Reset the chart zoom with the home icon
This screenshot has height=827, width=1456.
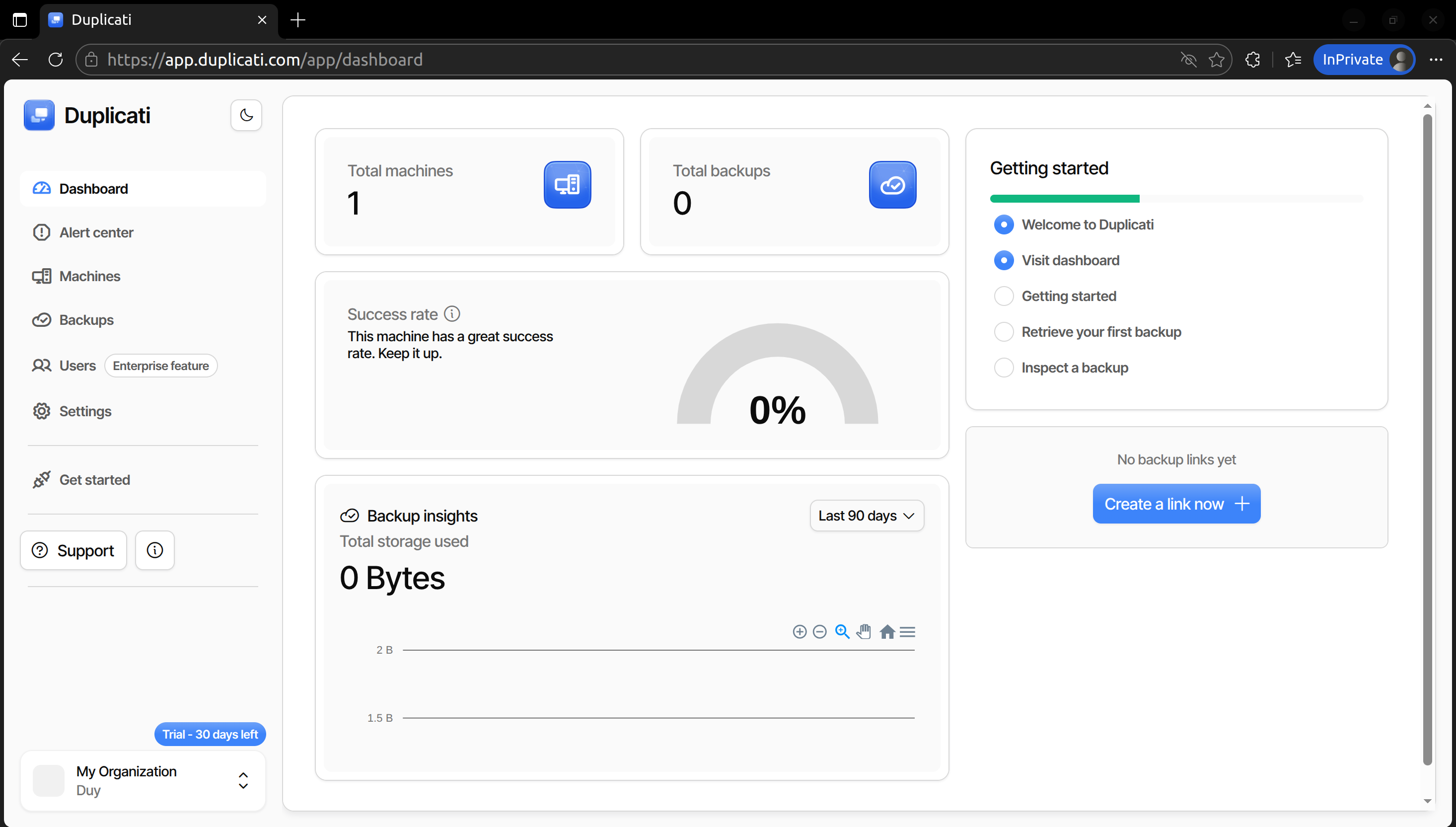tap(887, 632)
